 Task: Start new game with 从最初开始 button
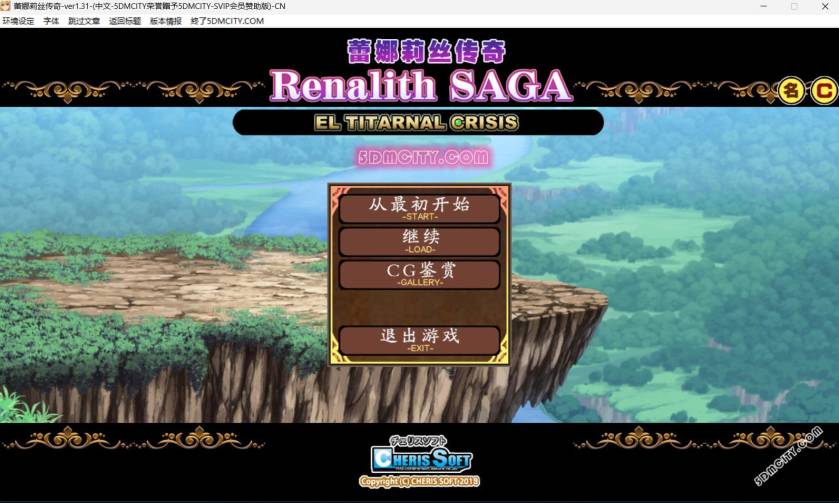click(420, 208)
